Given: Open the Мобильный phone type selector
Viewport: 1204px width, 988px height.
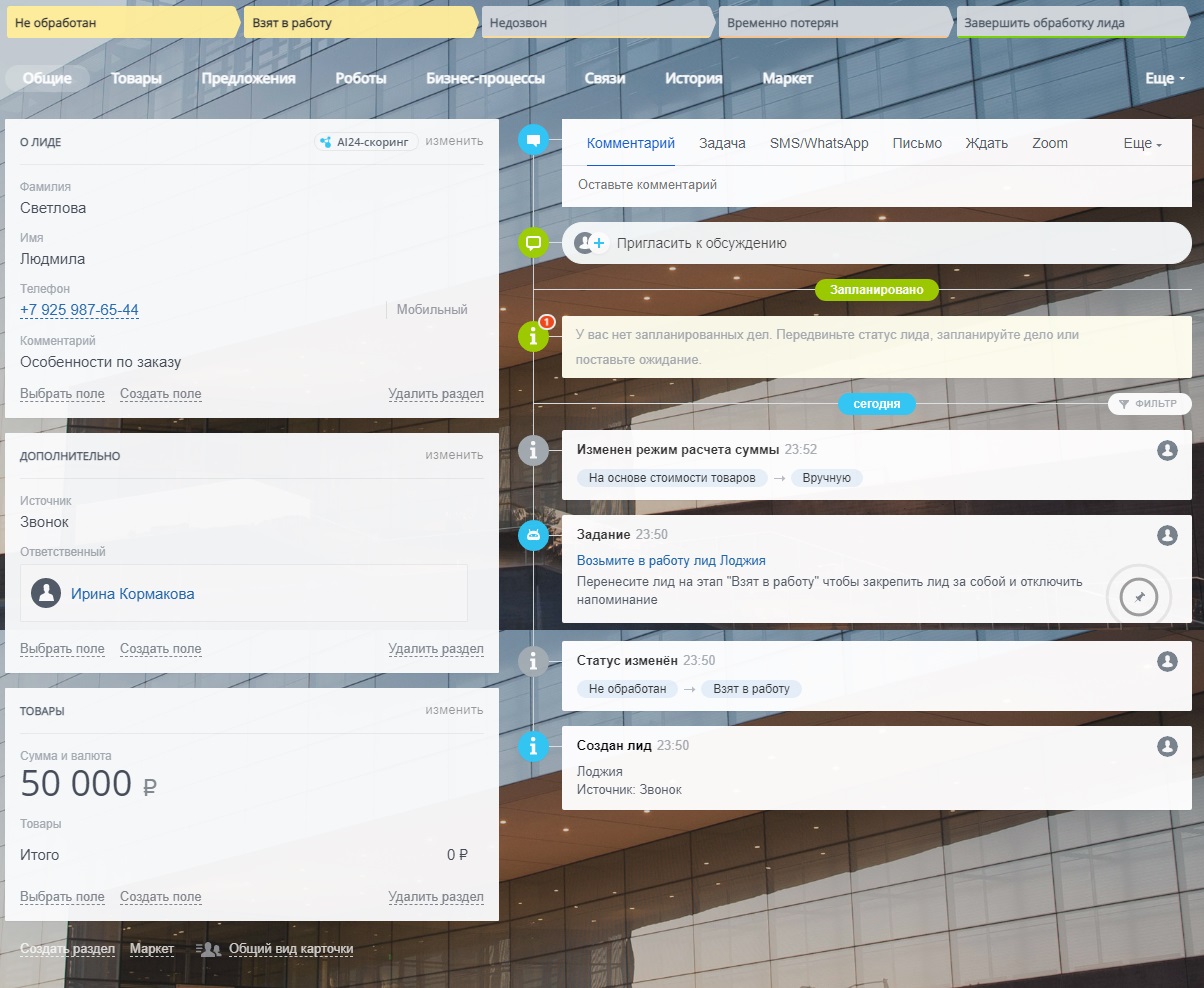Looking at the screenshot, I should coord(432,310).
